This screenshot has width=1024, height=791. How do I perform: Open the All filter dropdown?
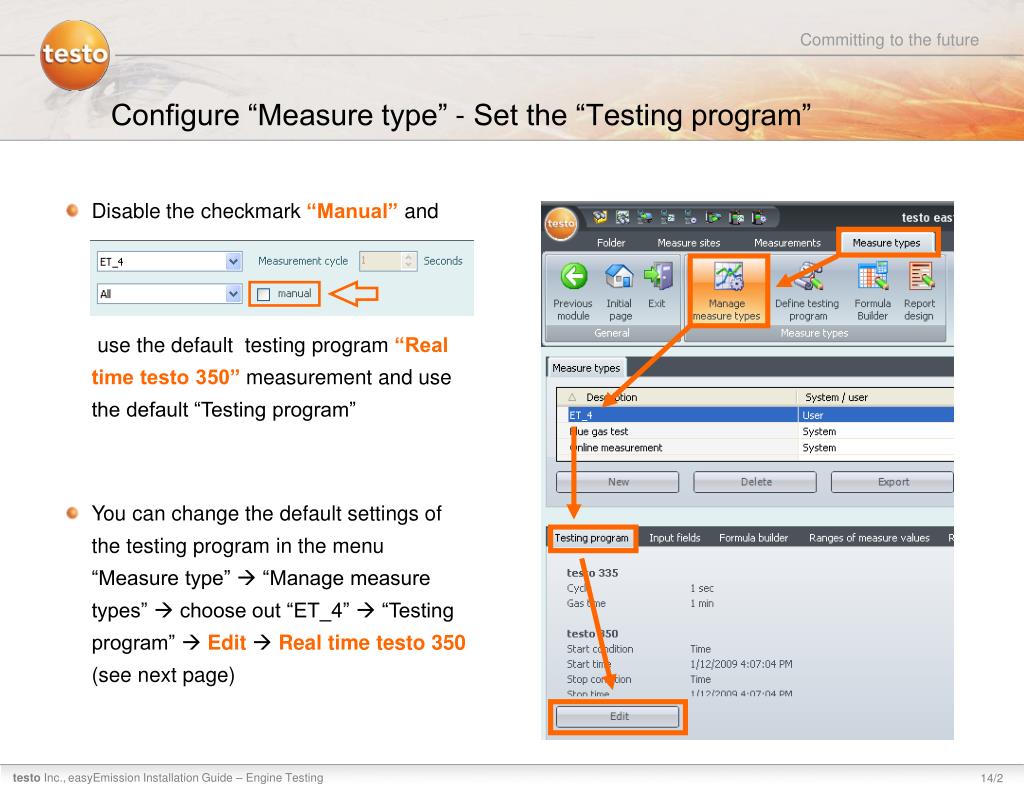[x=233, y=294]
